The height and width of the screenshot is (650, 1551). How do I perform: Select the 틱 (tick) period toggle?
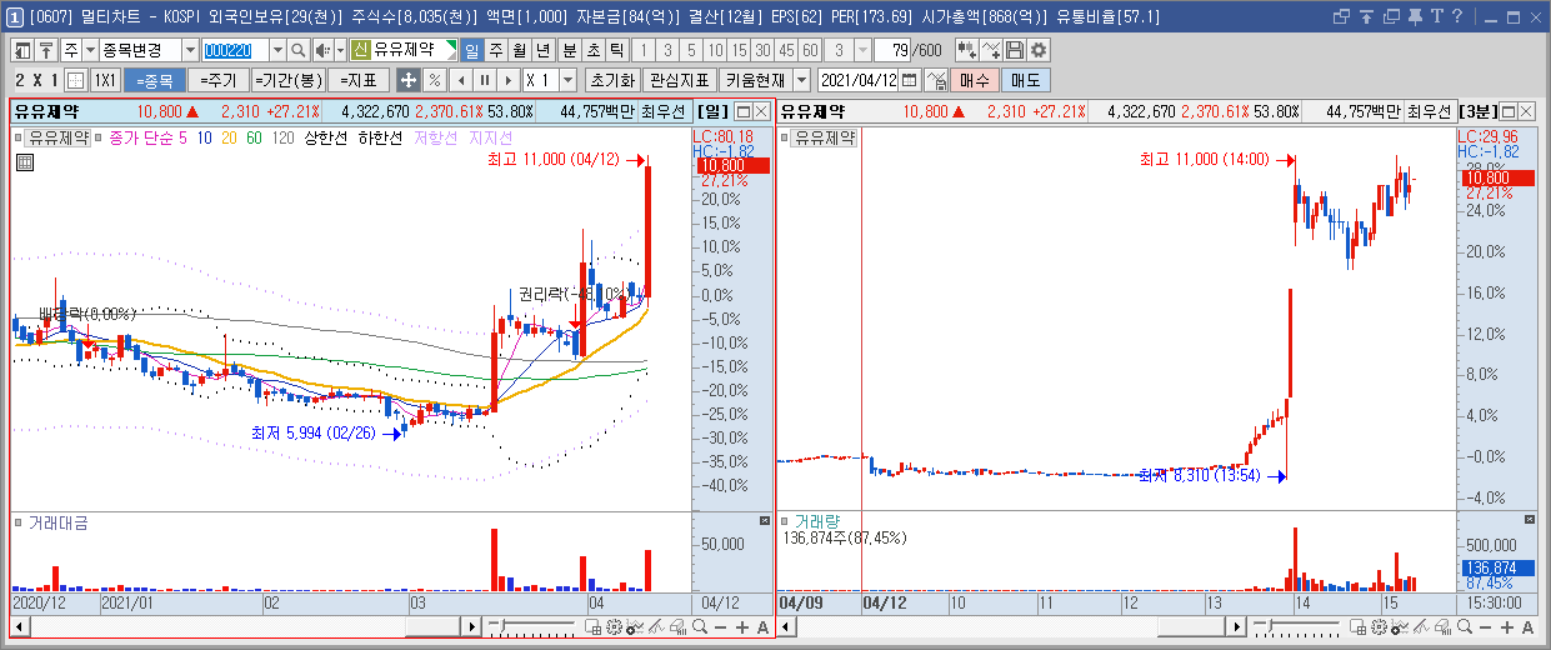616,50
